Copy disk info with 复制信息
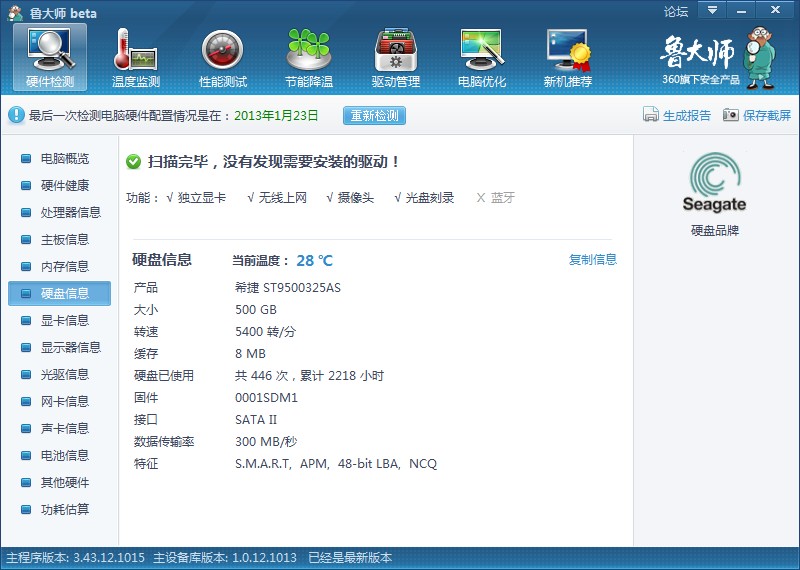 593,260
